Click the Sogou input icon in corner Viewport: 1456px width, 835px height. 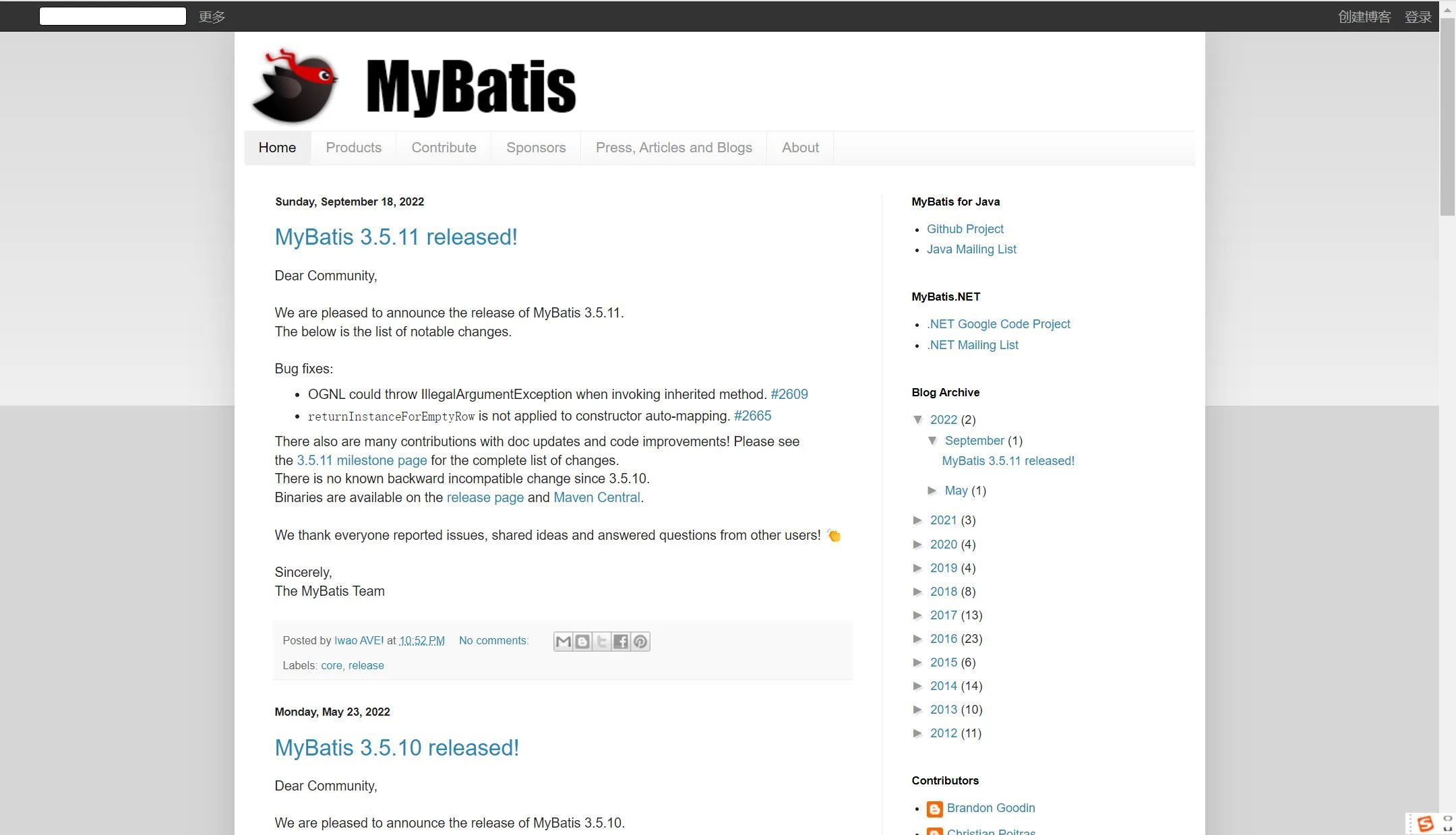tap(1425, 824)
